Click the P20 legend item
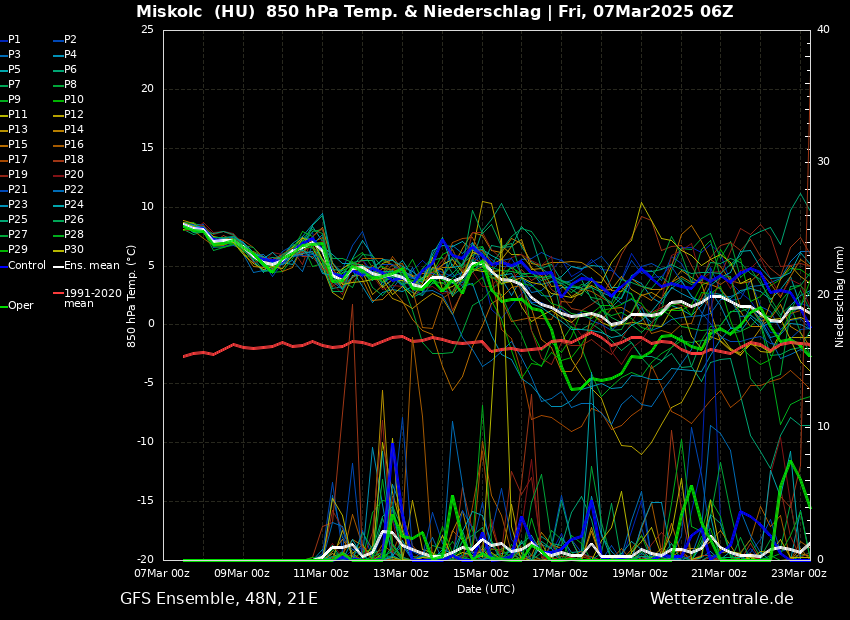Viewport: 850px width, 620px height. 73,175
